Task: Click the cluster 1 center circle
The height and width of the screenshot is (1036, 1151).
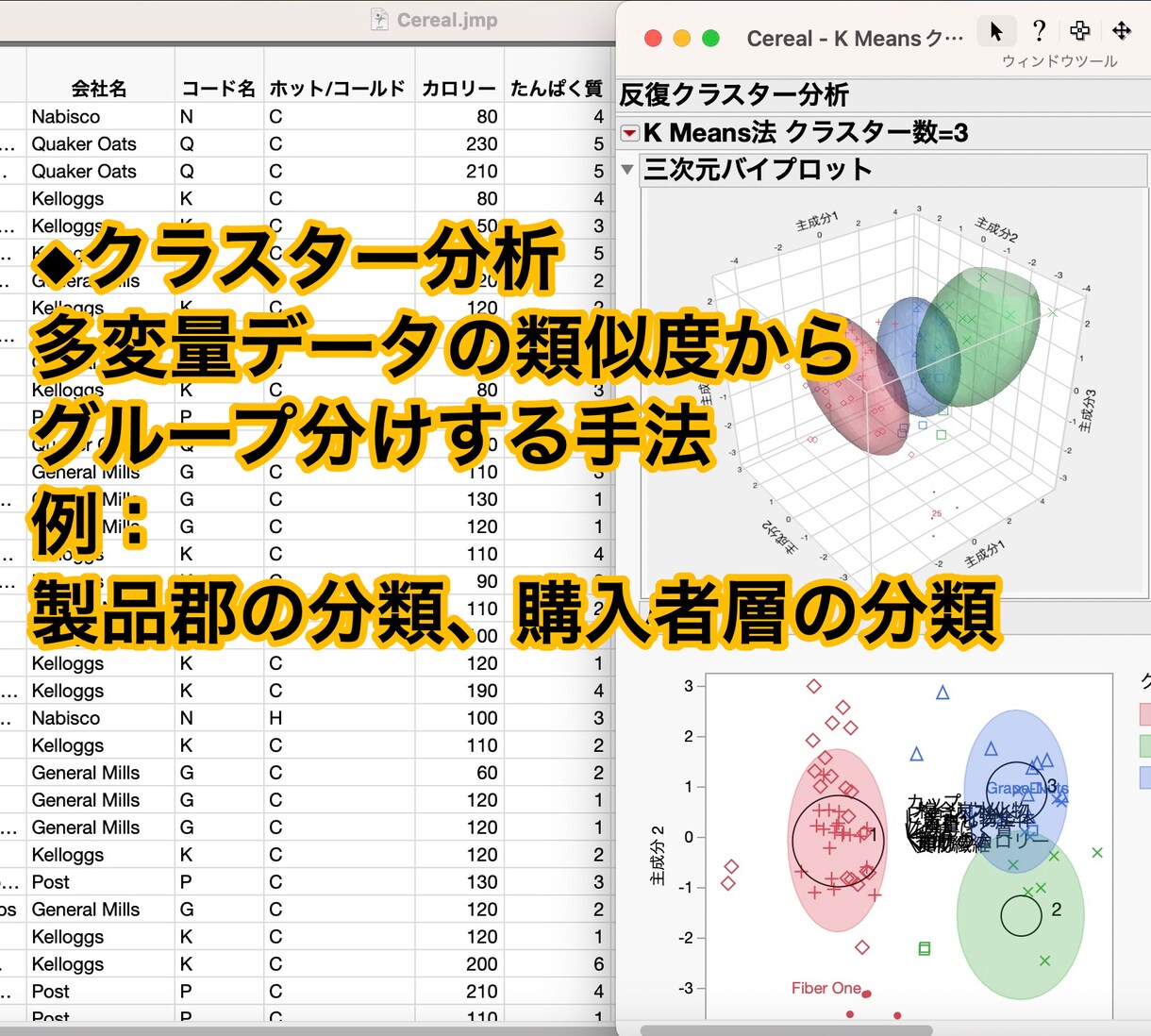Action: (x=839, y=840)
